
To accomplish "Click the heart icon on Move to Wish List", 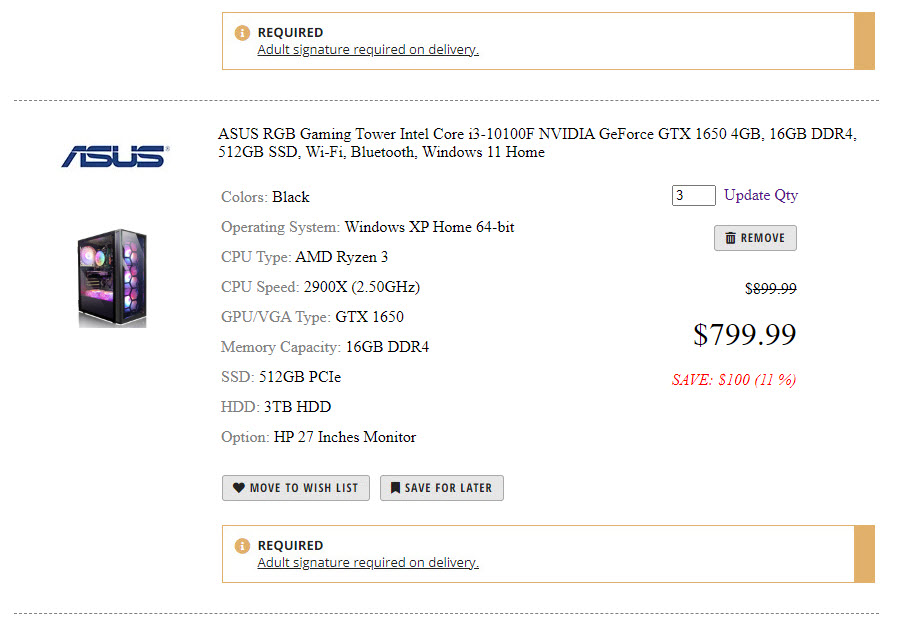I will coord(239,487).
